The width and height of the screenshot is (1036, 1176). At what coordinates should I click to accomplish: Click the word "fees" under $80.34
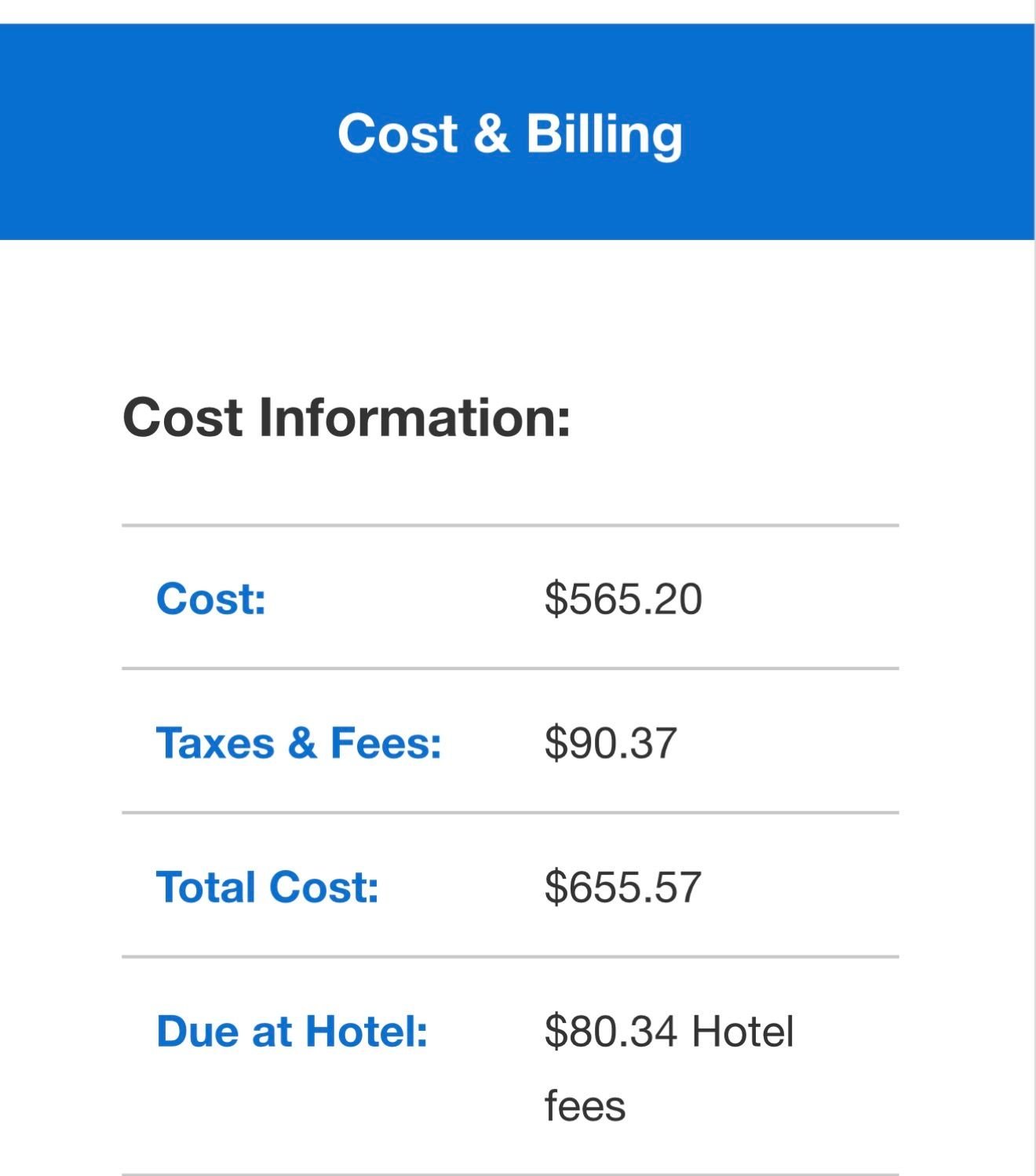585,1106
